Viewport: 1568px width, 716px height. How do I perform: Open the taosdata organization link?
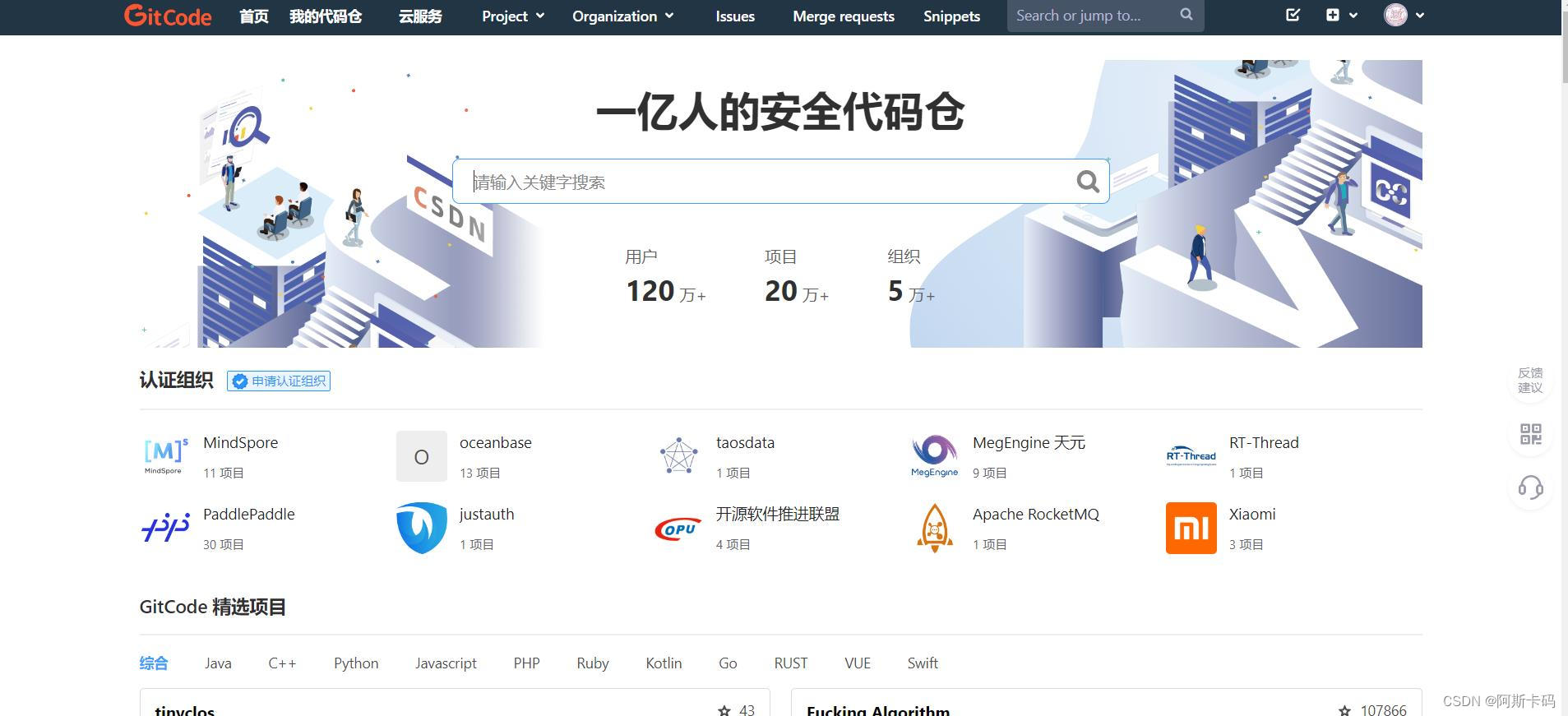click(x=745, y=442)
